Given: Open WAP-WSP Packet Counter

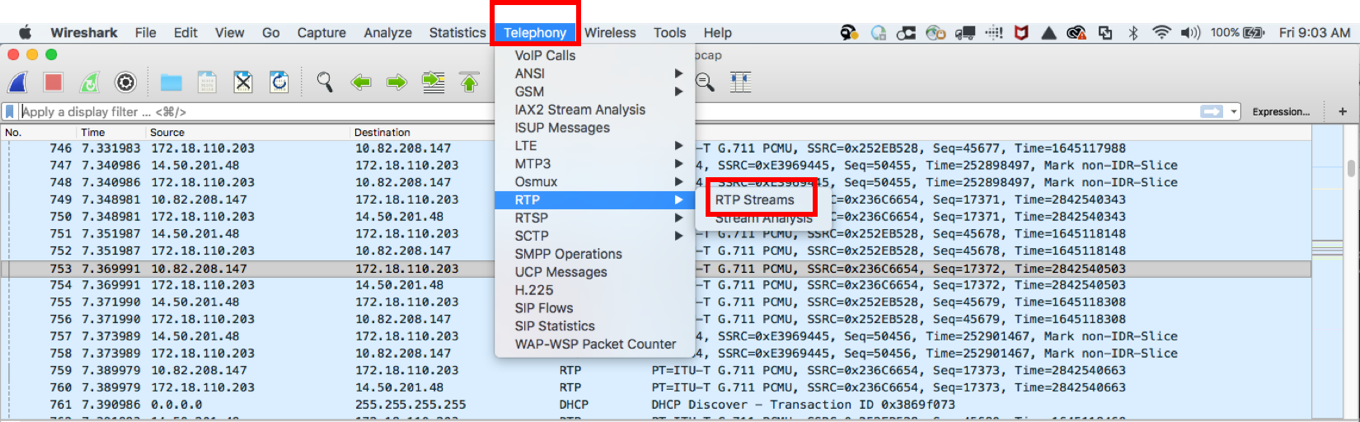Looking at the screenshot, I should pos(595,344).
